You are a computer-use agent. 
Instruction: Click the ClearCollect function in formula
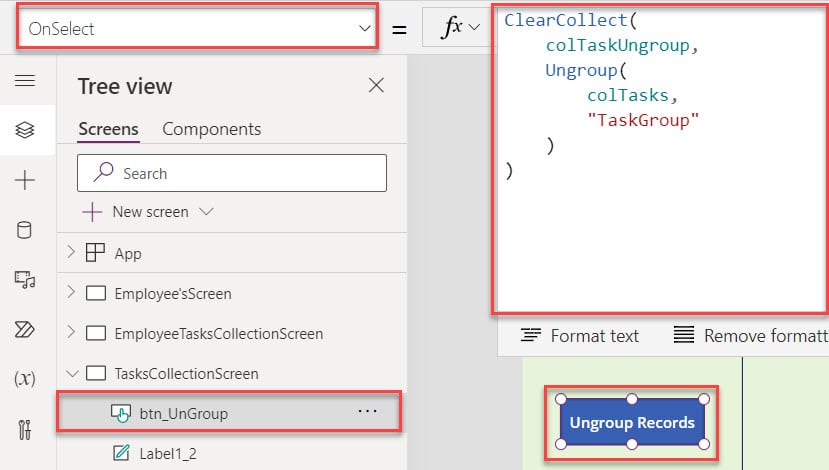[x=565, y=20]
